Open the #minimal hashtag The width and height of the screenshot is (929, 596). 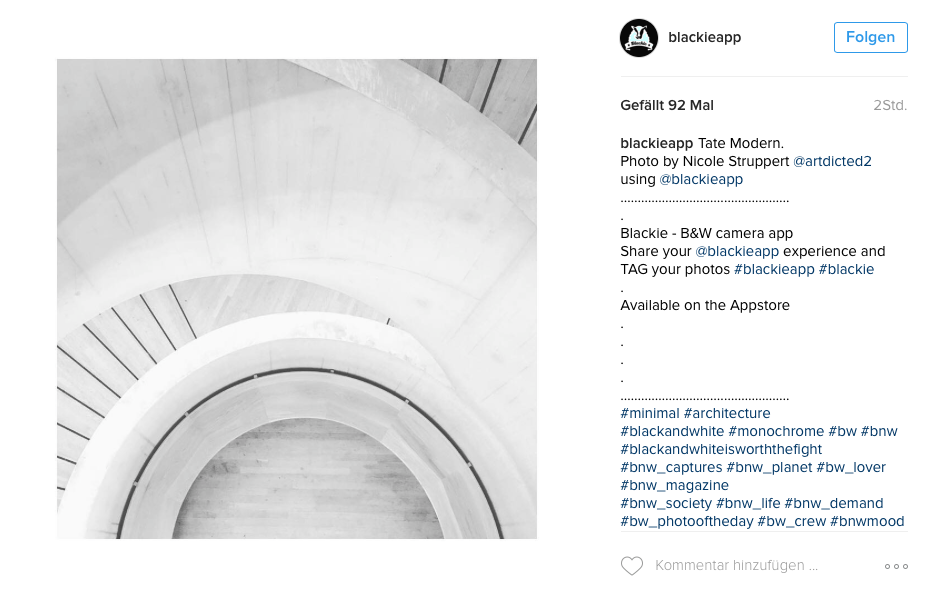click(650, 413)
